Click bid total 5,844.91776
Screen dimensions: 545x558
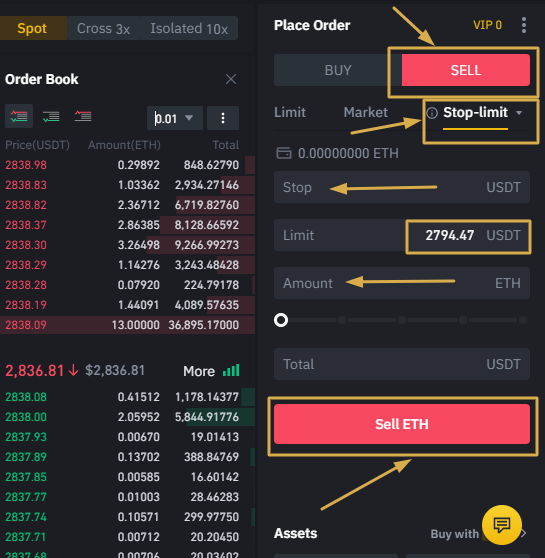(x=207, y=417)
